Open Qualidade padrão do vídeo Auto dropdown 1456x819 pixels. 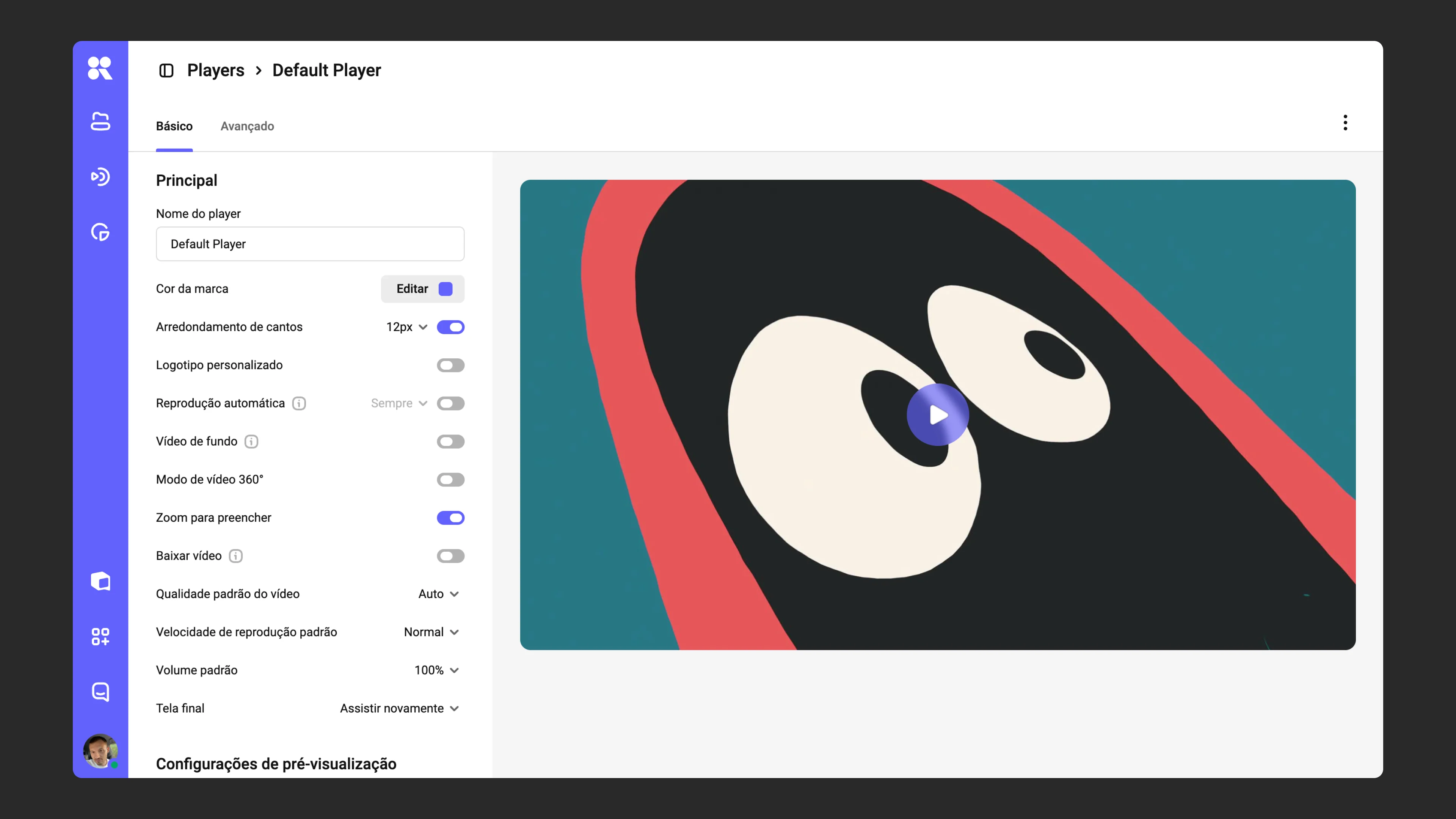click(439, 594)
